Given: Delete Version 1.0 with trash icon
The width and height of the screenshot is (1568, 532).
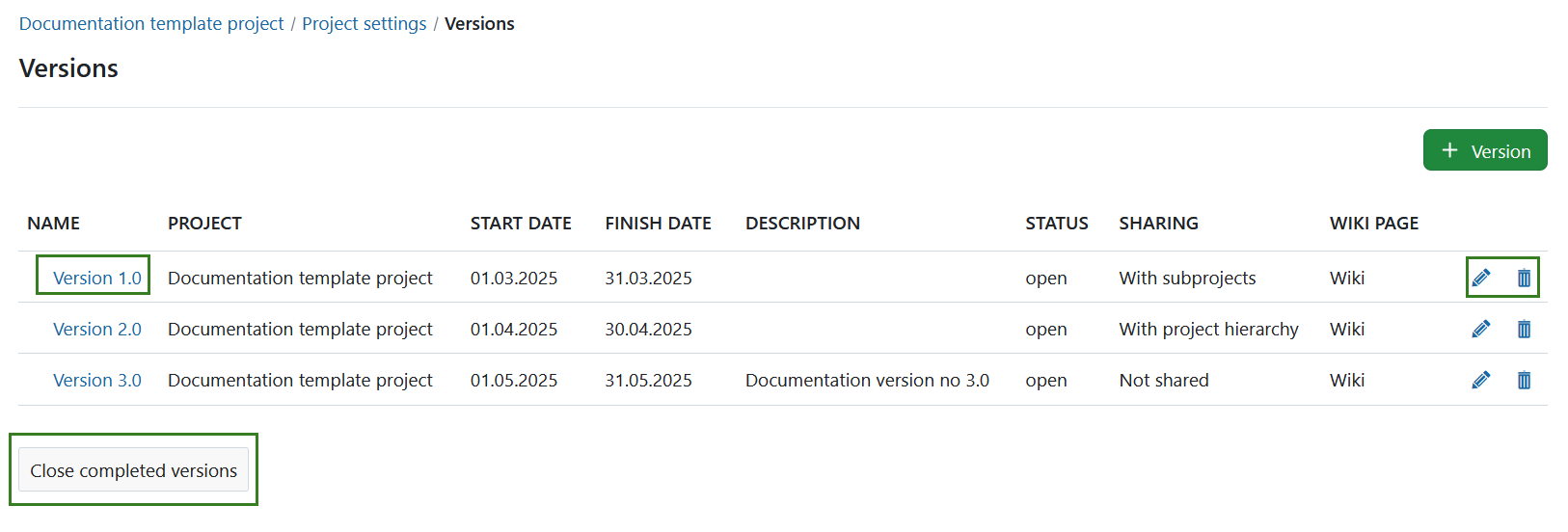Looking at the screenshot, I should pos(1524,278).
